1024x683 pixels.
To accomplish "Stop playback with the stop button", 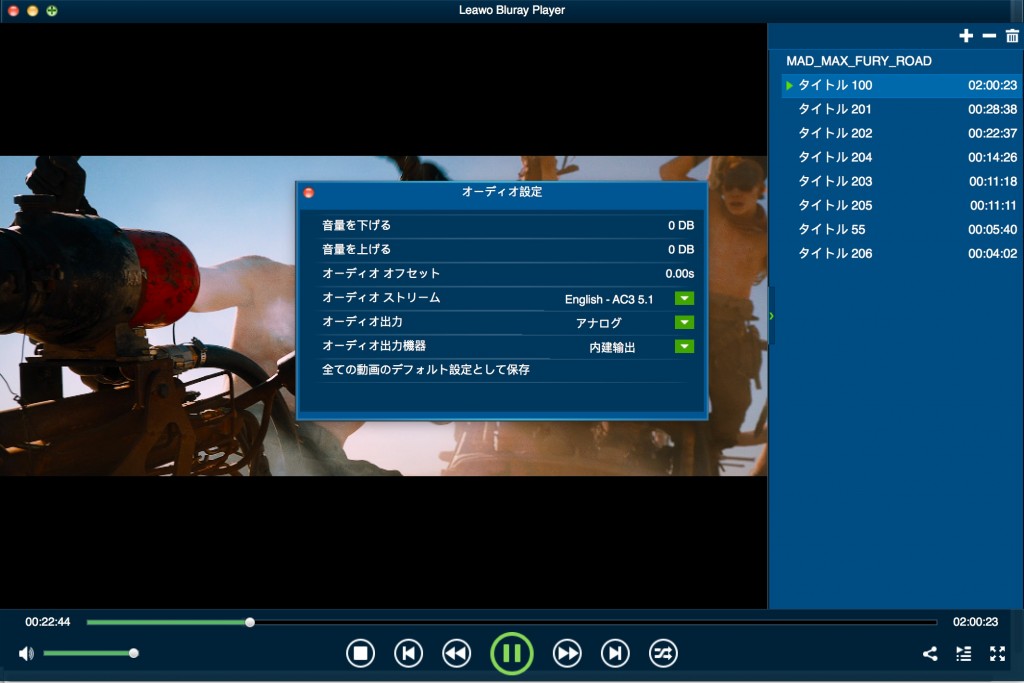I will tap(360, 653).
